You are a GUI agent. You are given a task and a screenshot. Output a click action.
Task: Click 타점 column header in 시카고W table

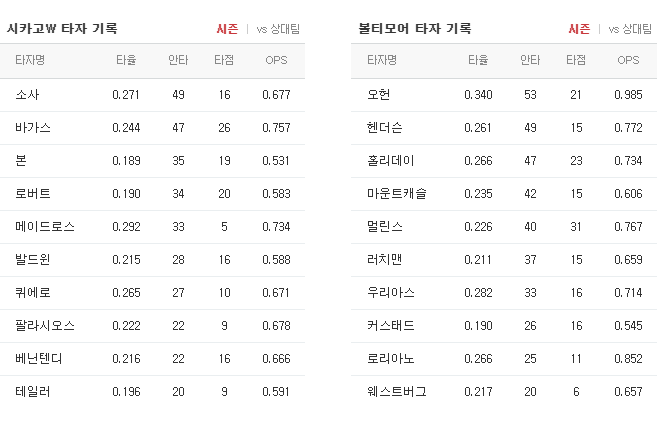(224, 60)
